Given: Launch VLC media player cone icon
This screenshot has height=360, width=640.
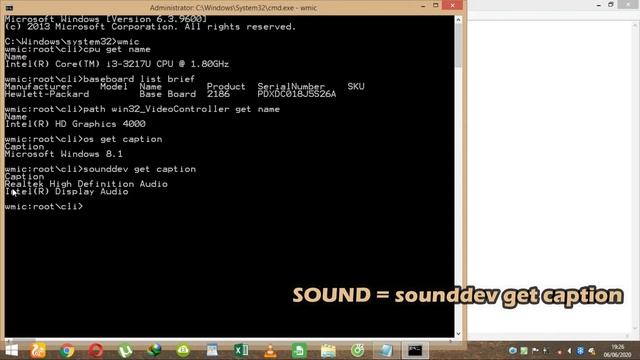Looking at the screenshot, I should 270,351.
